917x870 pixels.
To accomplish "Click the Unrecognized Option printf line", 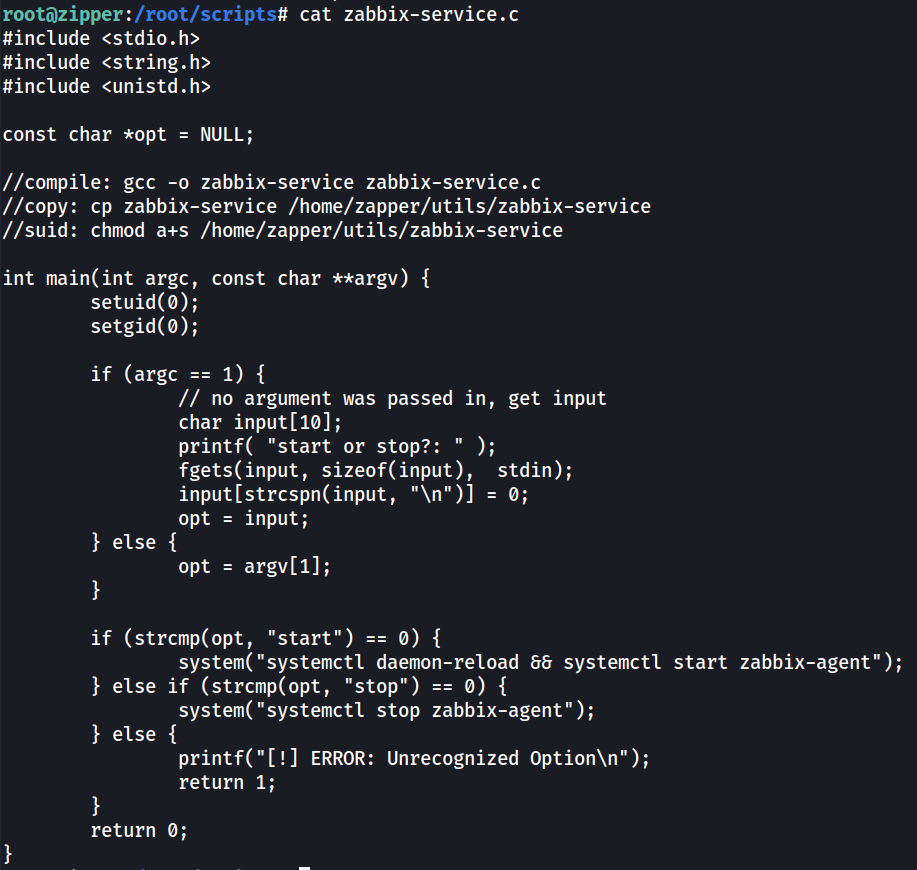I will (x=414, y=758).
